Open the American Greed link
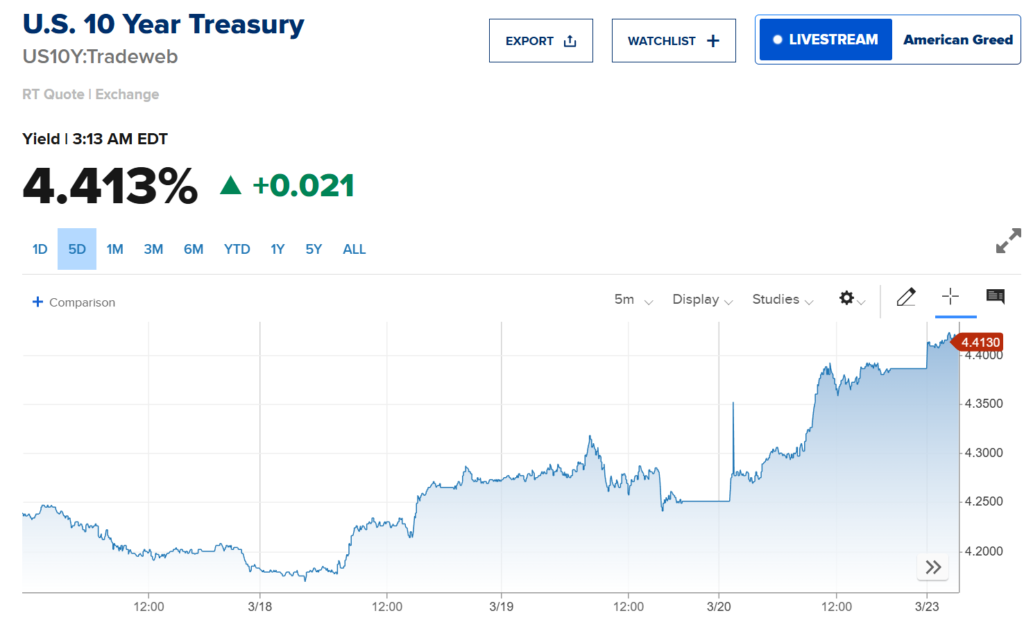This screenshot has height=620, width=1024. tap(957, 40)
